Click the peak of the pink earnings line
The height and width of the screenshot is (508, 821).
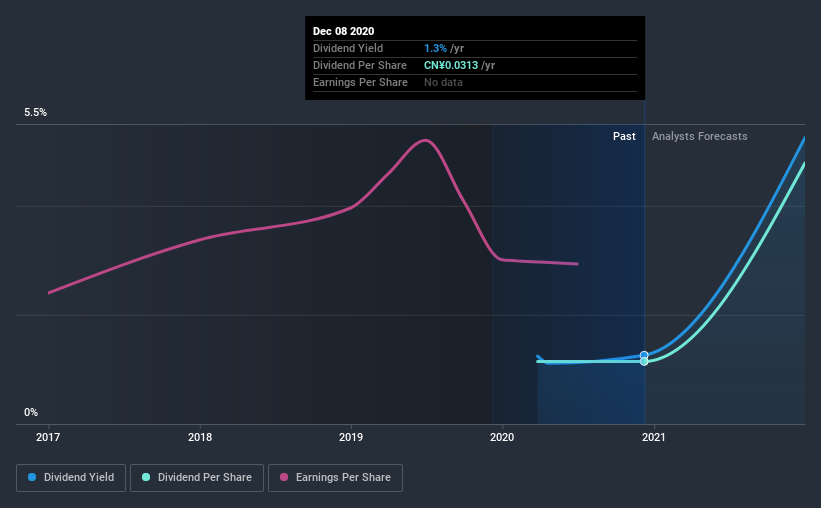(x=427, y=140)
